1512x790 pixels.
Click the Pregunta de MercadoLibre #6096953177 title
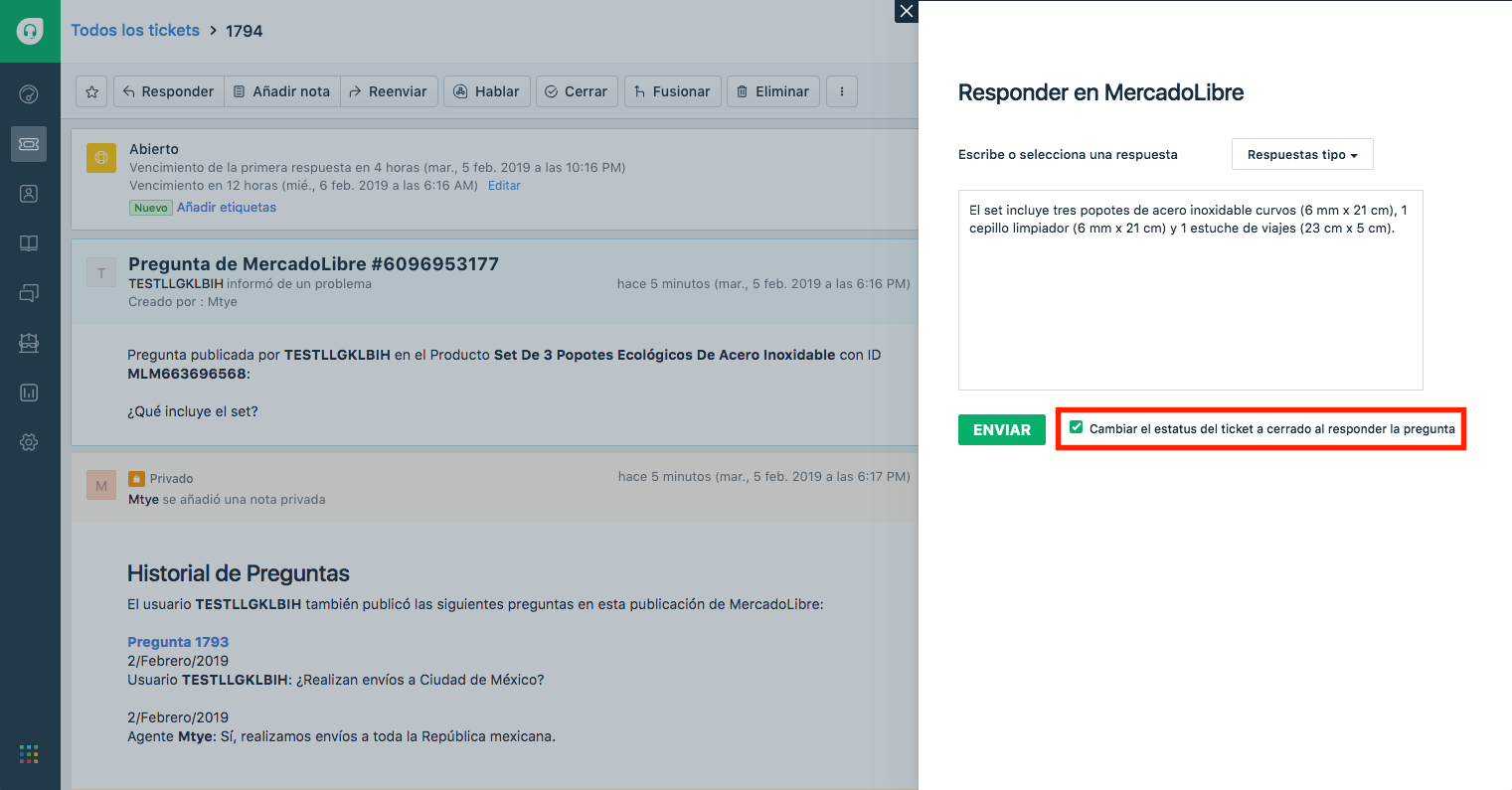tap(313, 264)
